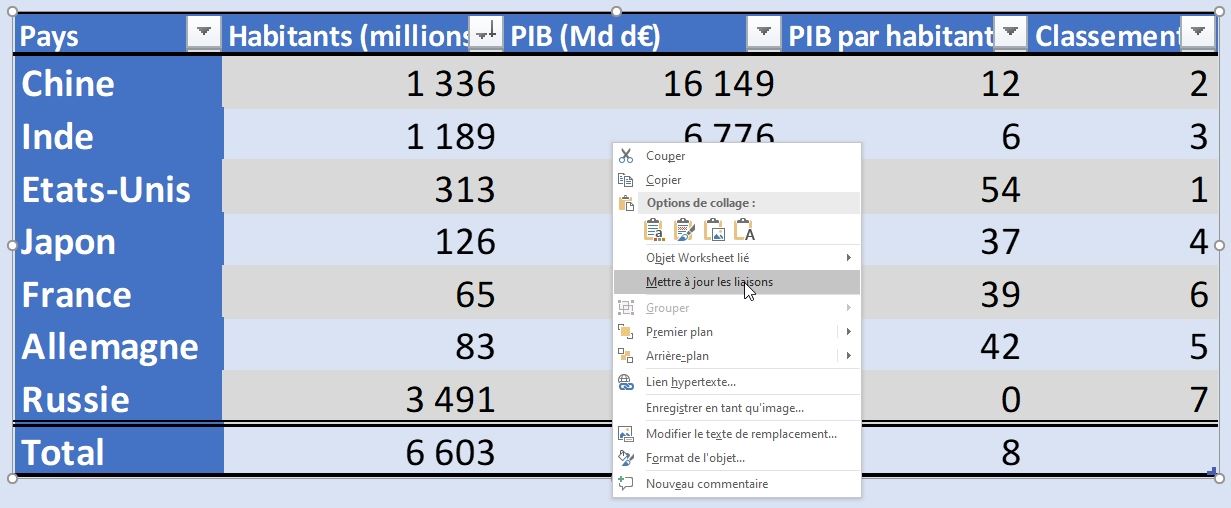
Task: Choose the 'Keep text only' paste icon
Action: click(x=744, y=230)
